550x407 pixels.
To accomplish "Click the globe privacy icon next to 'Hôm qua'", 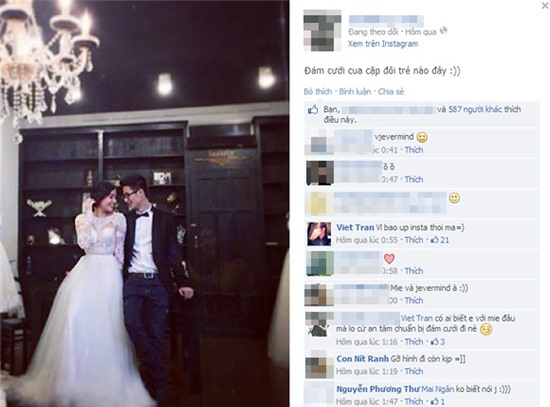I will pos(443,31).
